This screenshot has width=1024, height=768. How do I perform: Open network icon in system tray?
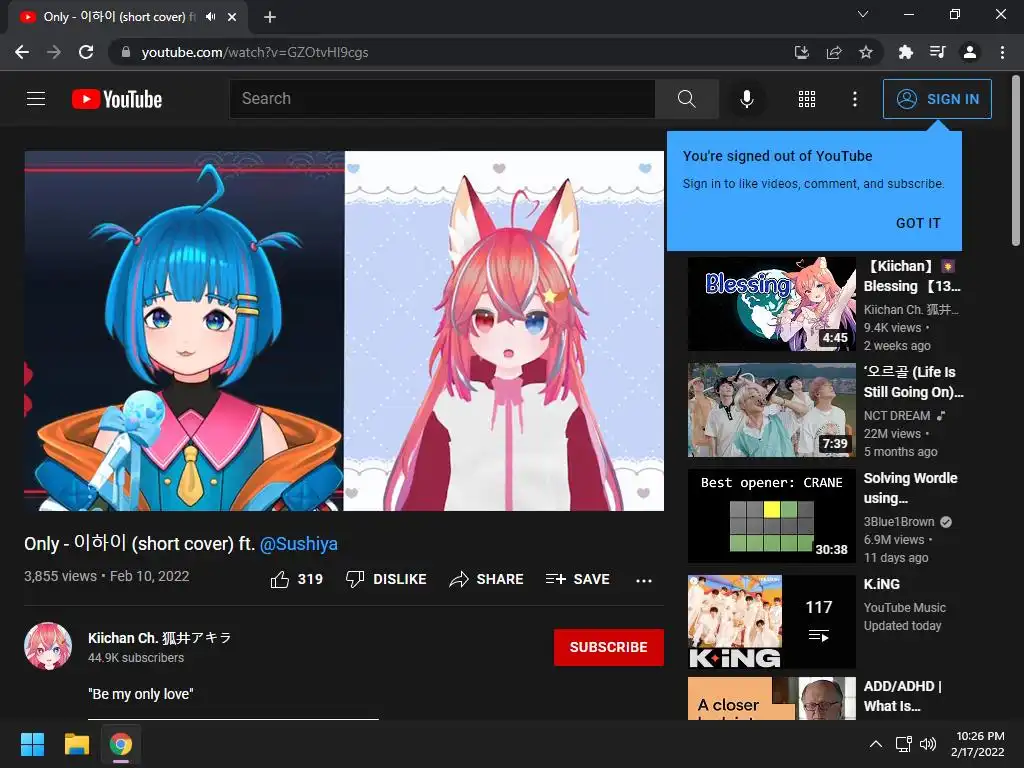pyautogui.click(x=904, y=744)
